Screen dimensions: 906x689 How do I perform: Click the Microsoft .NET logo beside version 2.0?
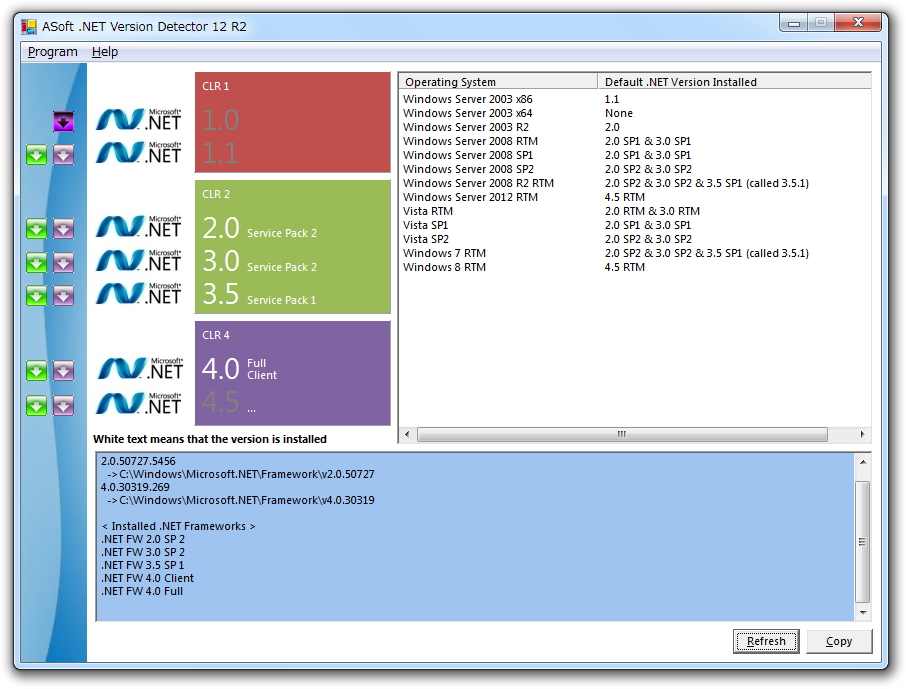tap(139, 228)
